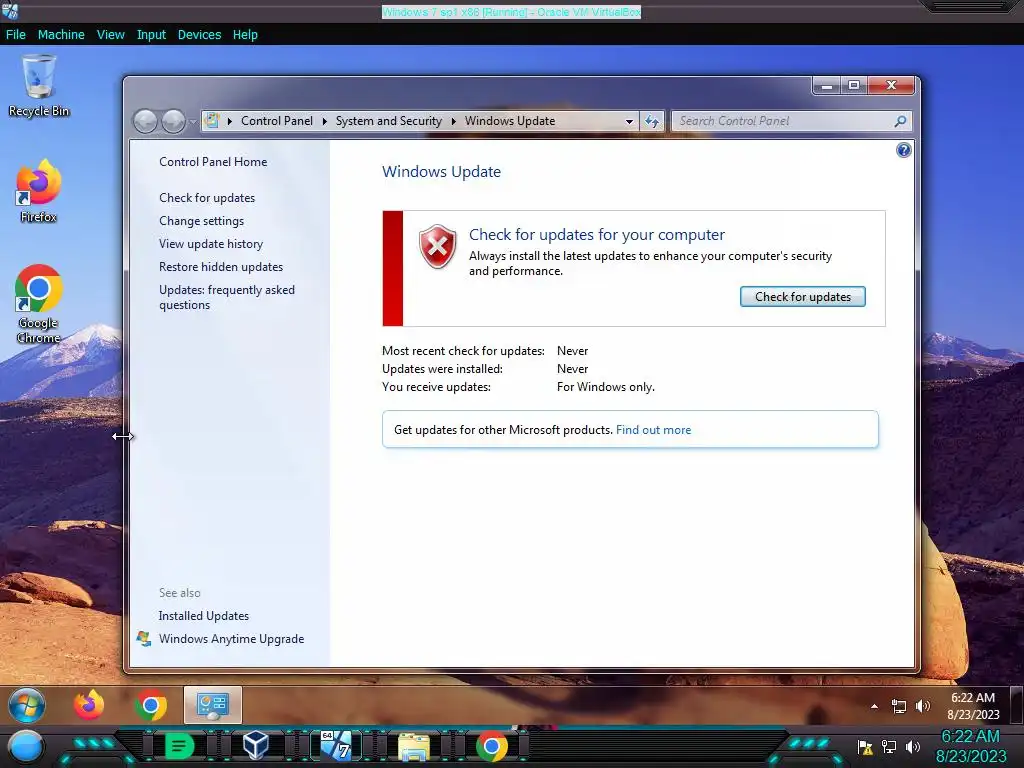
Task: Open View update history
Action: click(211, 244)
